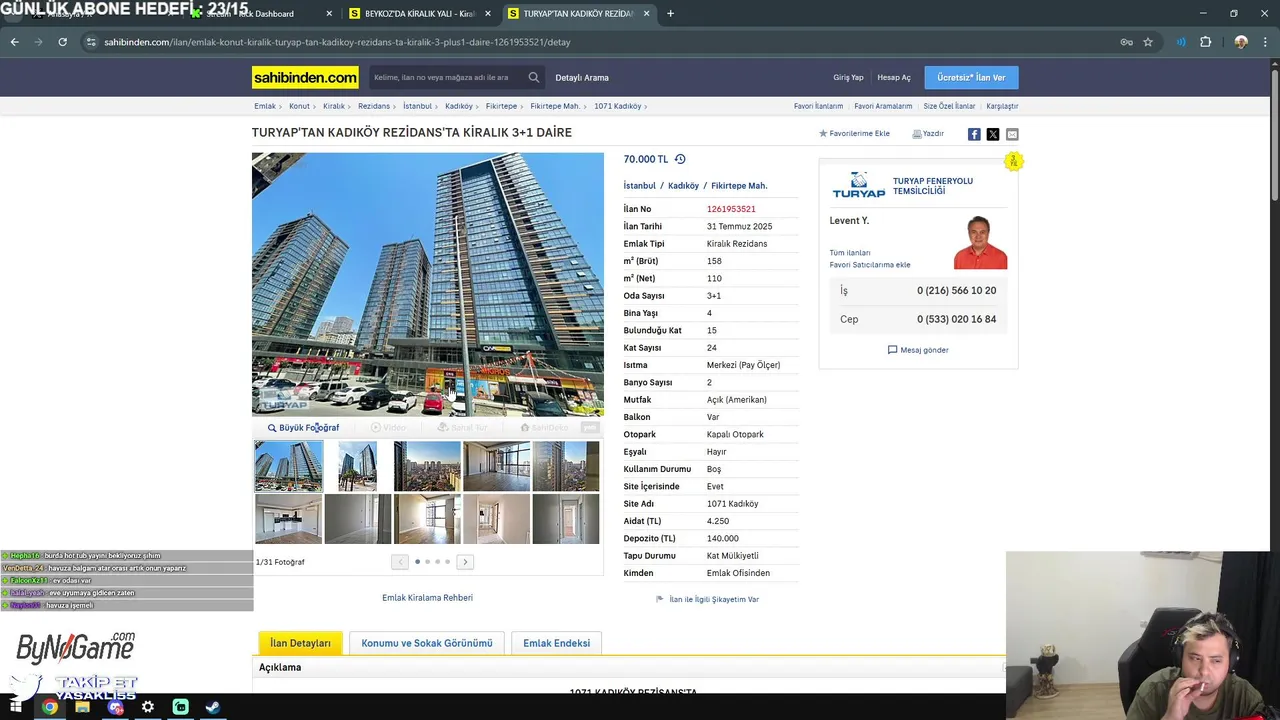Open File Explorer from the taskbar
The height and width of the screenshot is (720, 1280).
point(82,707)
